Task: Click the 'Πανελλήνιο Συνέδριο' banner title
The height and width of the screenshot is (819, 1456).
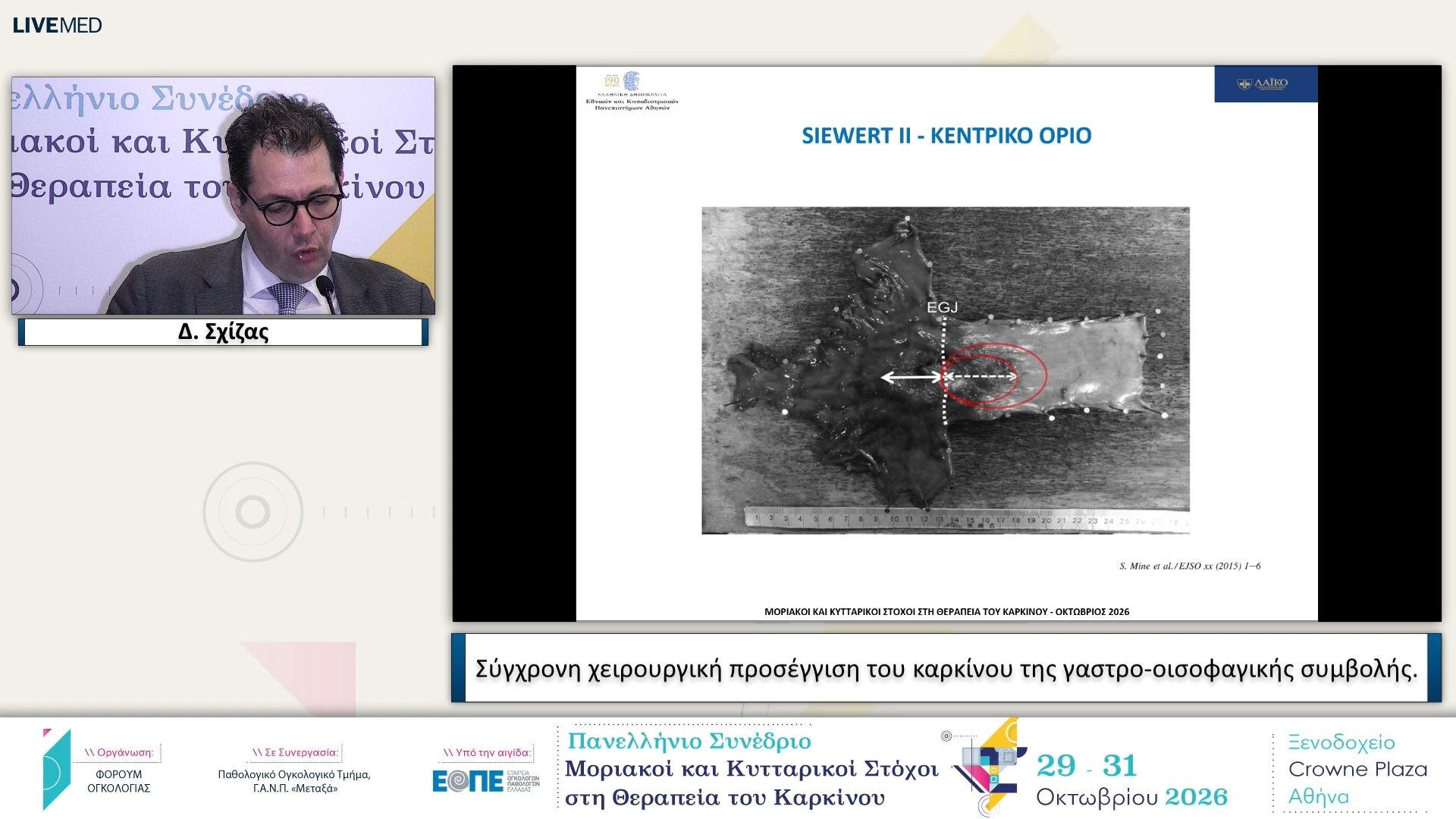Action: (x=689, y=741)
